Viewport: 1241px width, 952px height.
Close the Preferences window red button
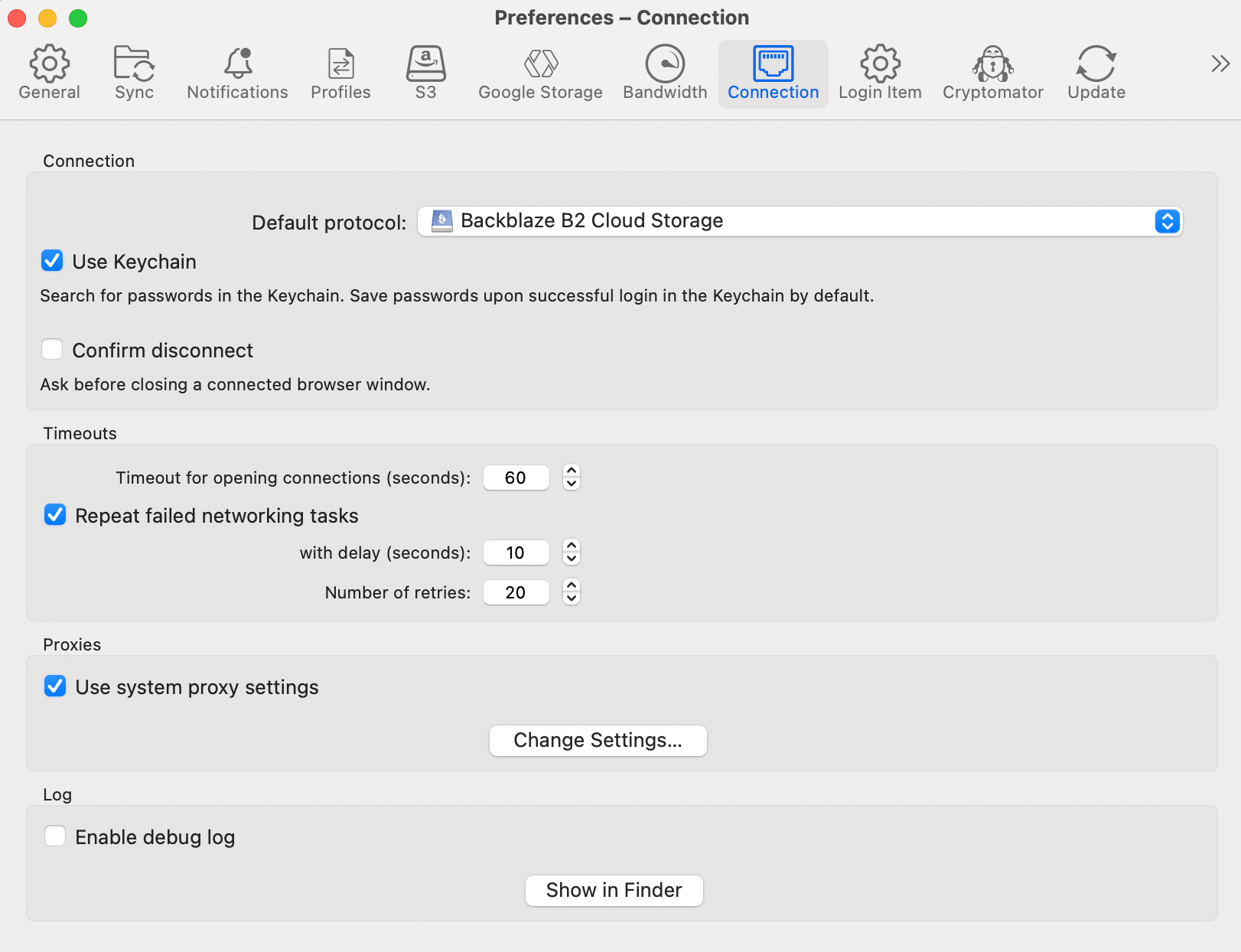point(17,18)
